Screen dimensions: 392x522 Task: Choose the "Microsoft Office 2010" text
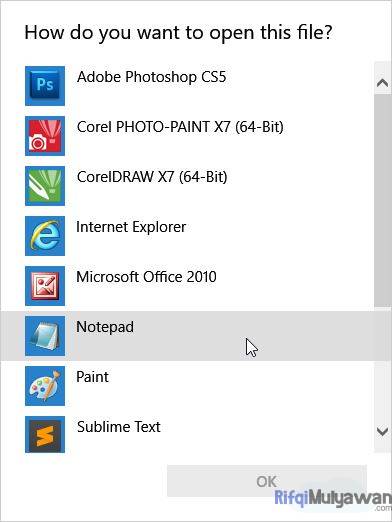pyautogui.click(x=146, y=277)
